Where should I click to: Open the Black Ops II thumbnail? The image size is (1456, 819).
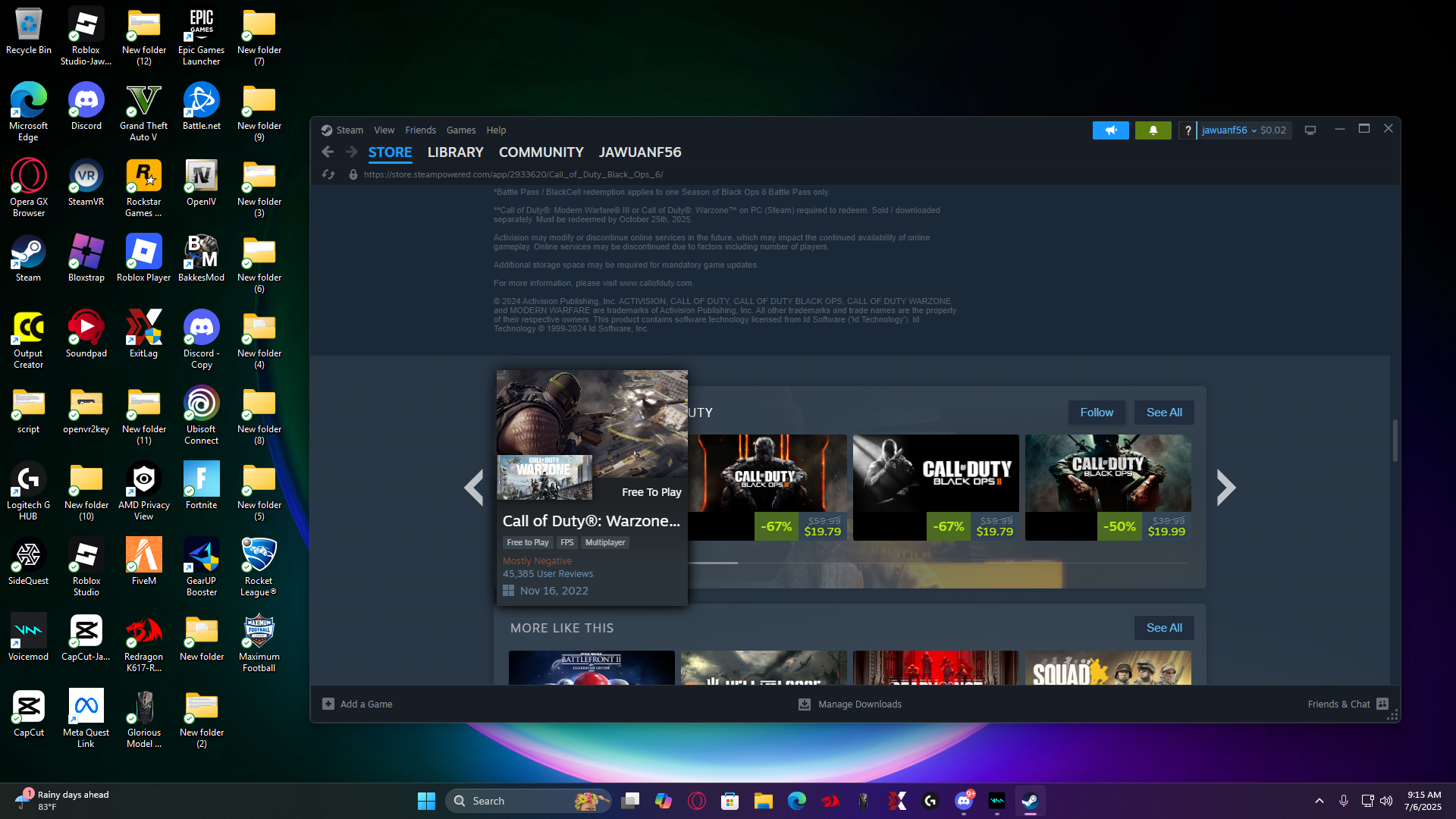coord(936,487)
